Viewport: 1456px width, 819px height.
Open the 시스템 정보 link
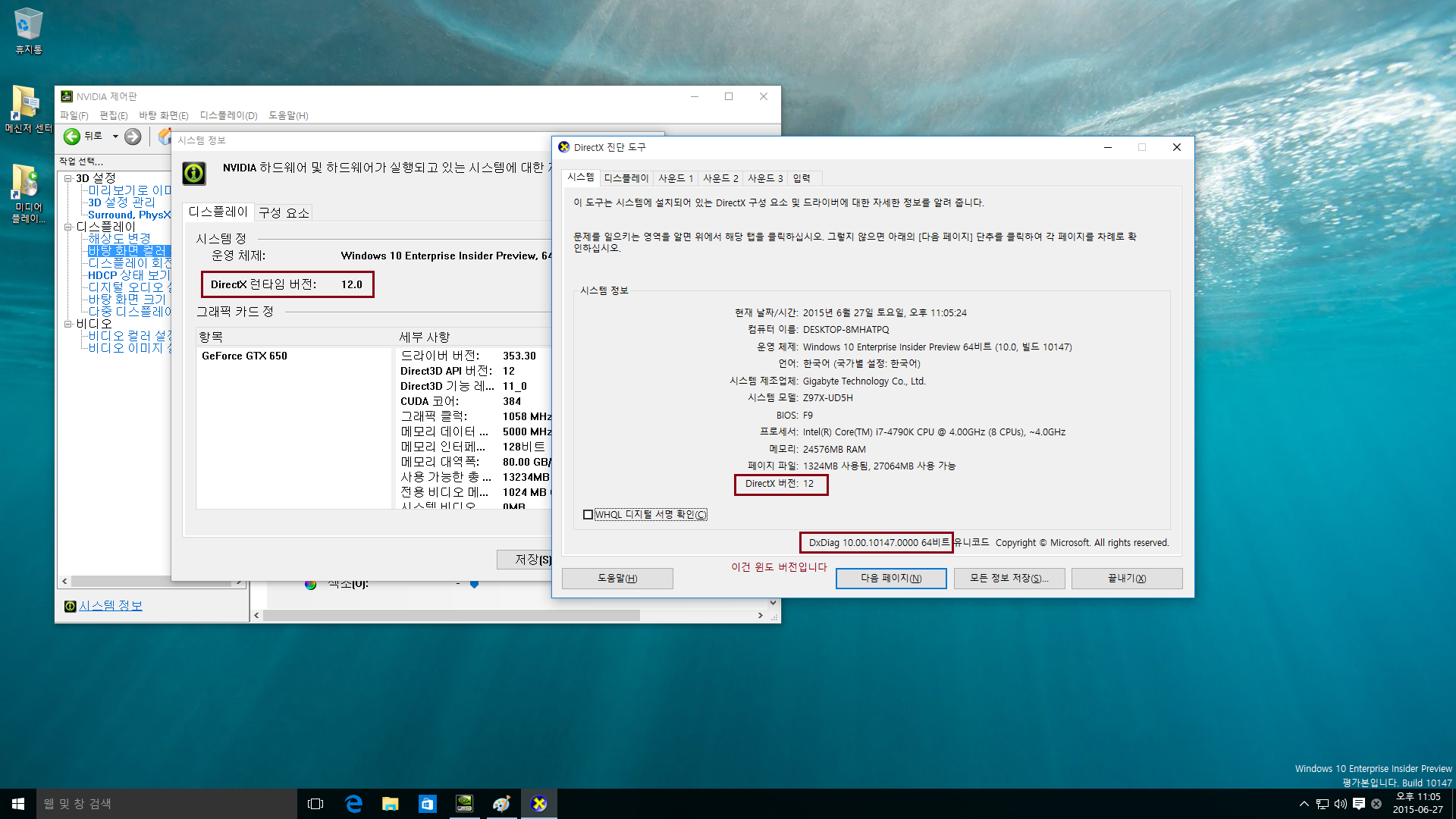pos(111,606)
